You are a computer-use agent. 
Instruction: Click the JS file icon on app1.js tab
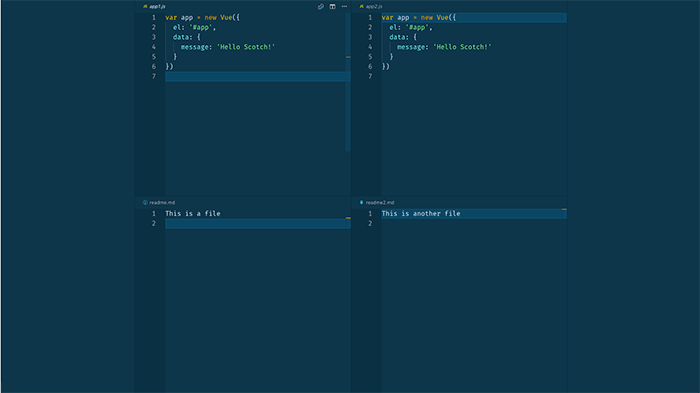[x=145, y=6]
